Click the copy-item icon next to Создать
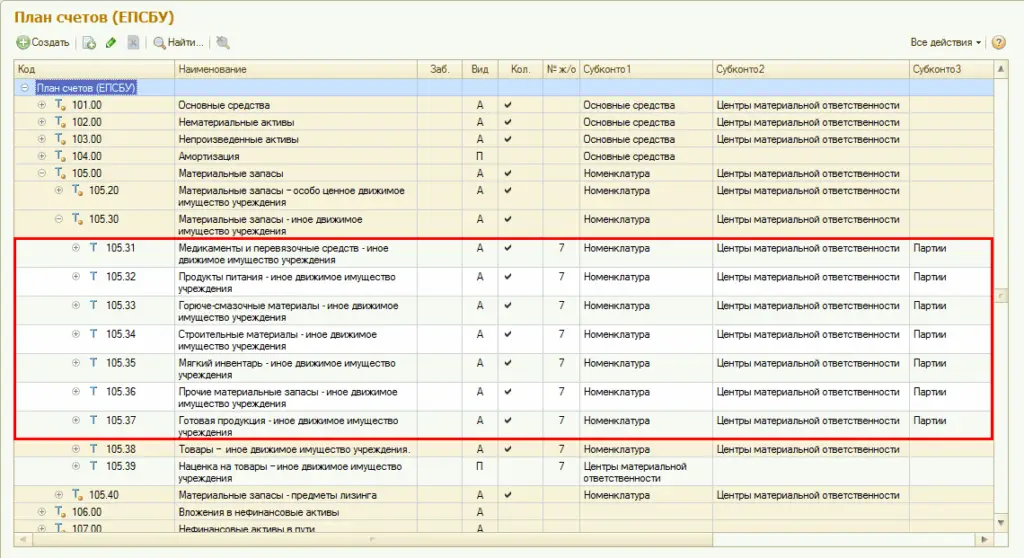 [89, 42]
